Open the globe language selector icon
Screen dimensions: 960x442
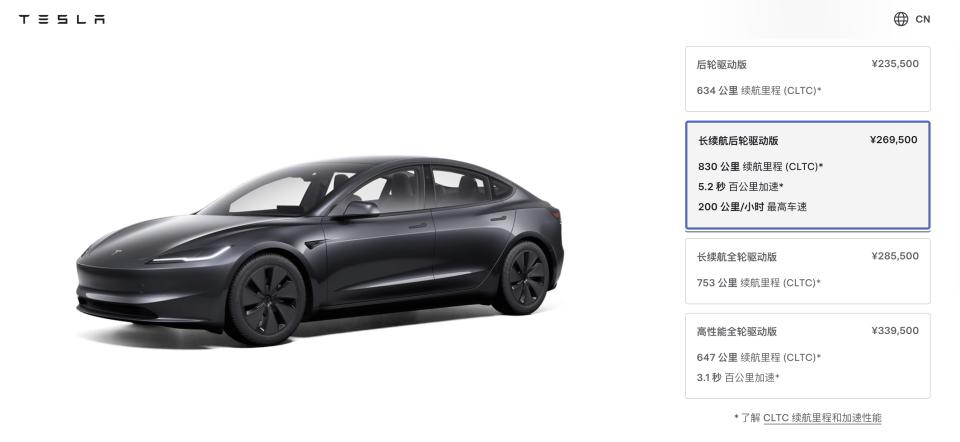pyautogui.click(x=901, y=19)
